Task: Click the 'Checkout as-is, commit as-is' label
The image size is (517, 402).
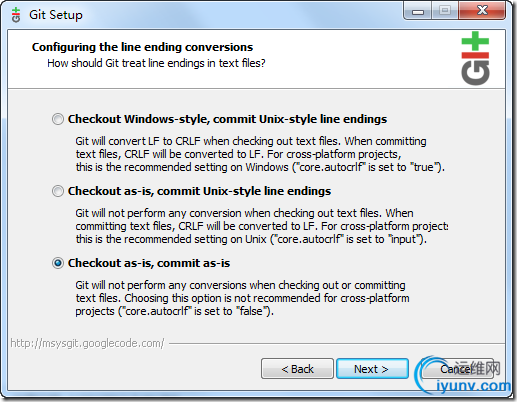Action: 149,263
